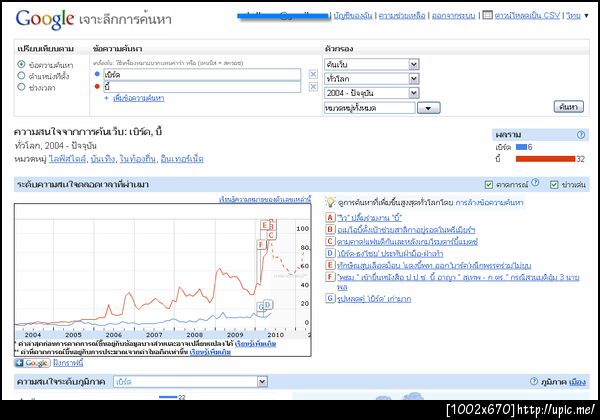The width and height of the screenshot is (600, 420).
Task: Open news headline link beside marker G
Action: click(374, 298)
